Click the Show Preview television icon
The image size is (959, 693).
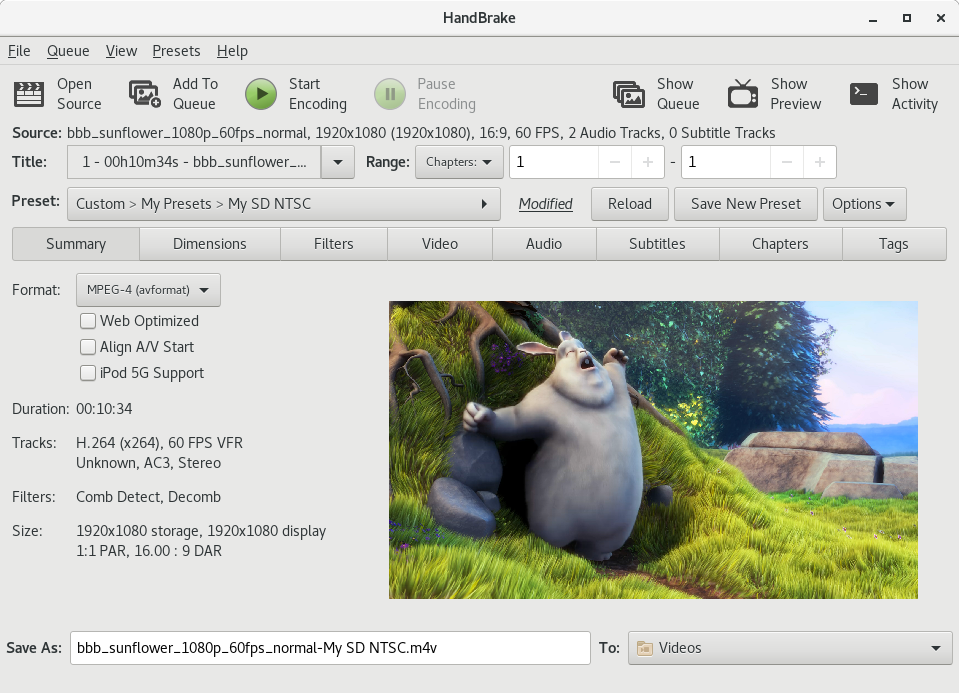(x=742, y=94)
